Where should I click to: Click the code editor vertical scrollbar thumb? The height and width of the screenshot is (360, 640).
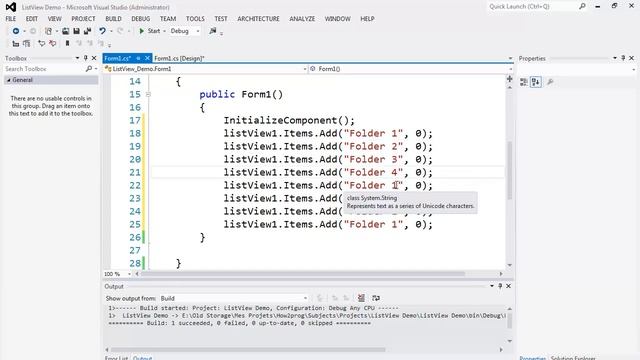coord(509,170)
